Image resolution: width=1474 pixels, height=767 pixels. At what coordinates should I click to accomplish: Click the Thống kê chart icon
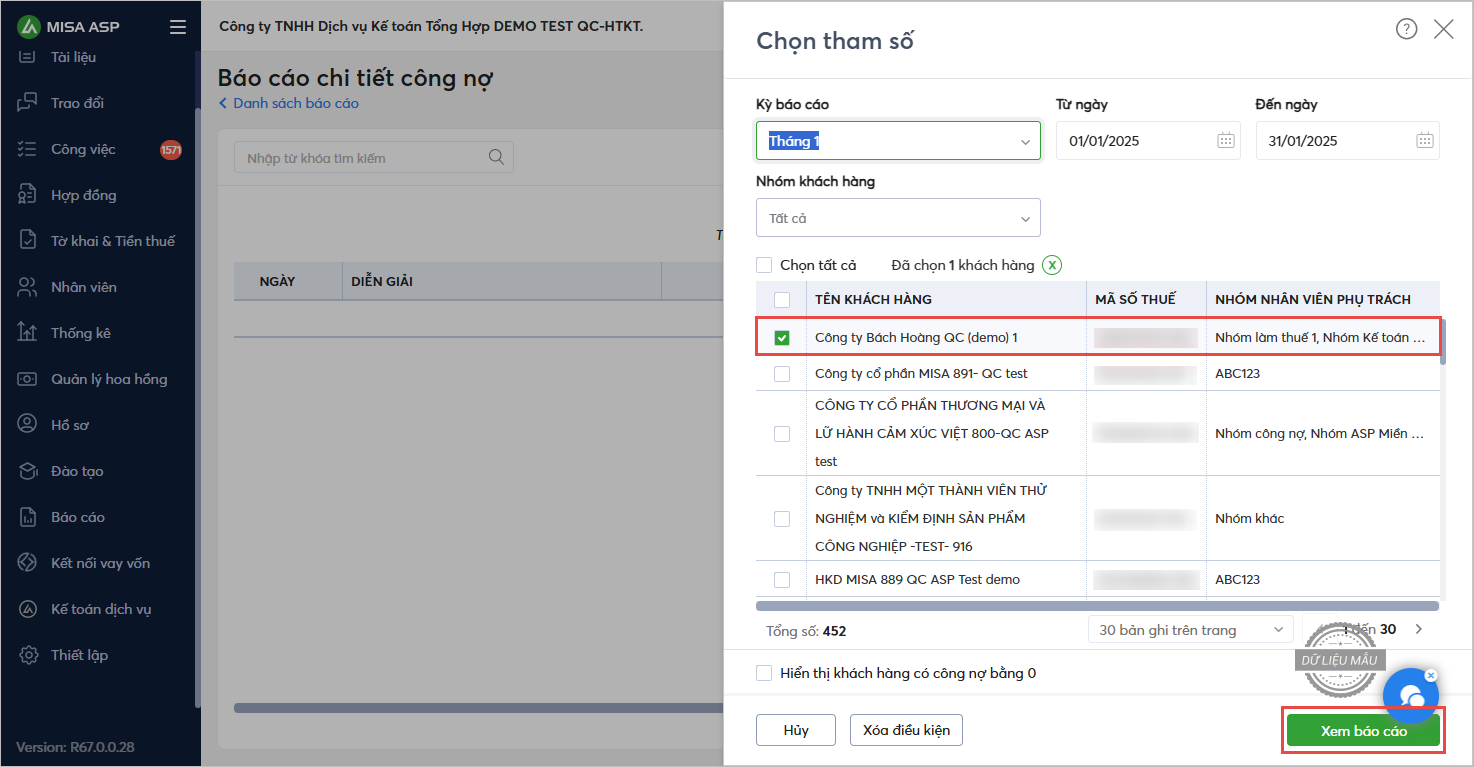(x=27, y=333)
